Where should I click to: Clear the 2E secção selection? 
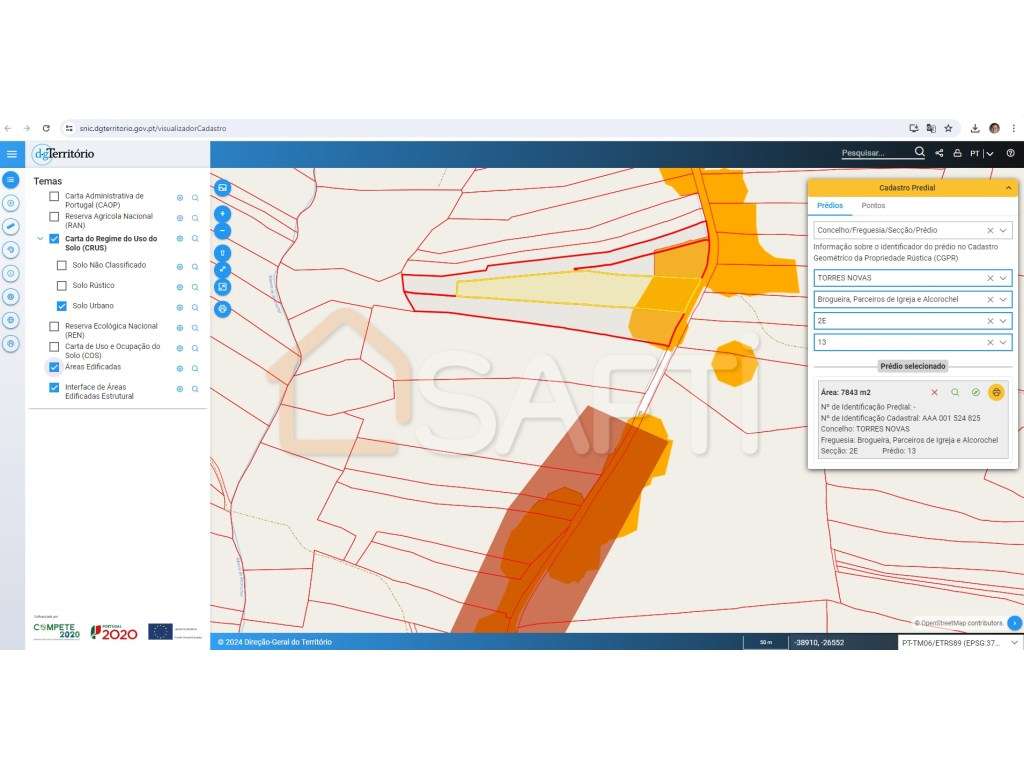(x=990, y=321)
